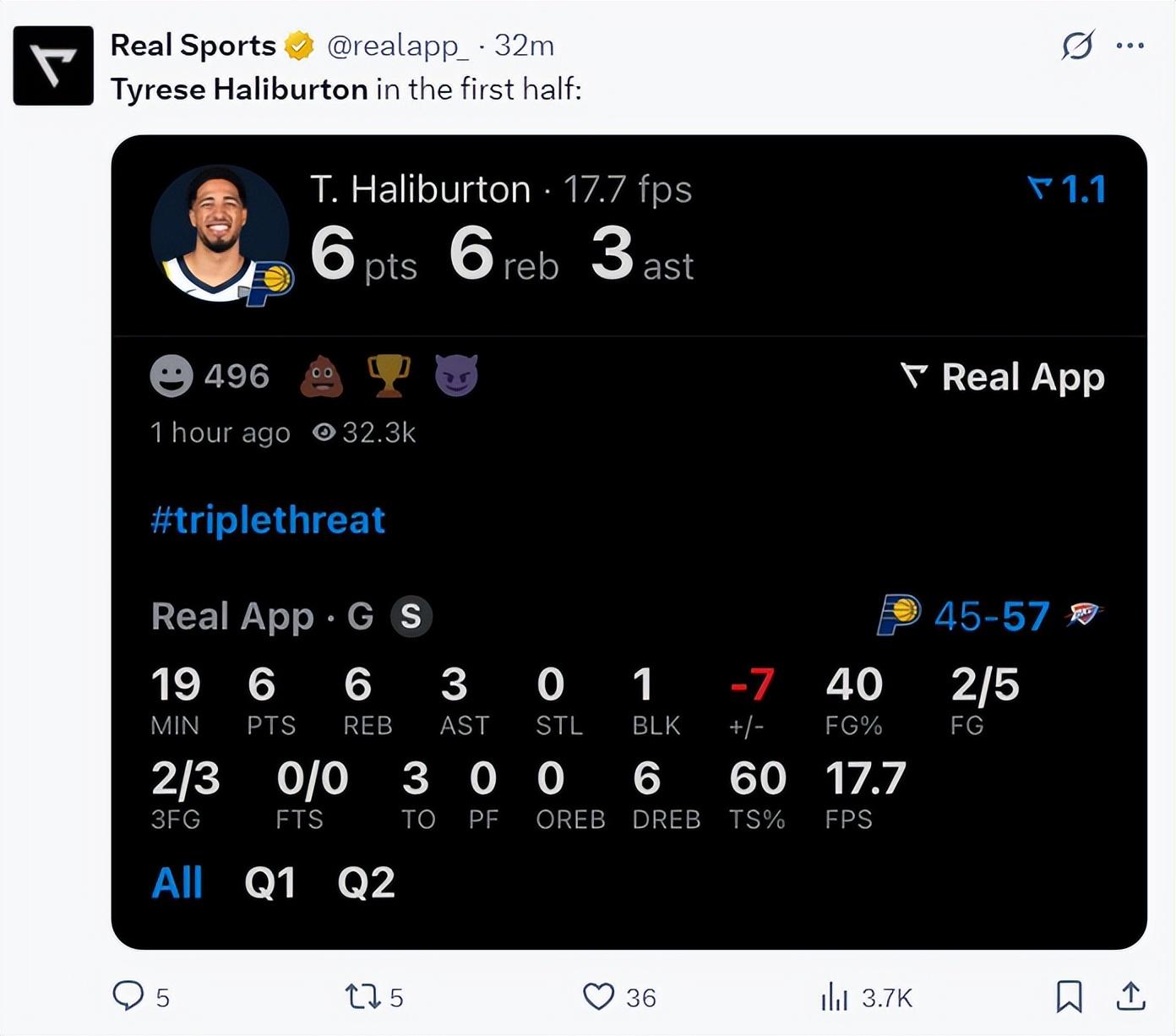Open the #triplethreat hashtag link
The width and height of the screenshot is (1176, 1036).
point(268,520)
